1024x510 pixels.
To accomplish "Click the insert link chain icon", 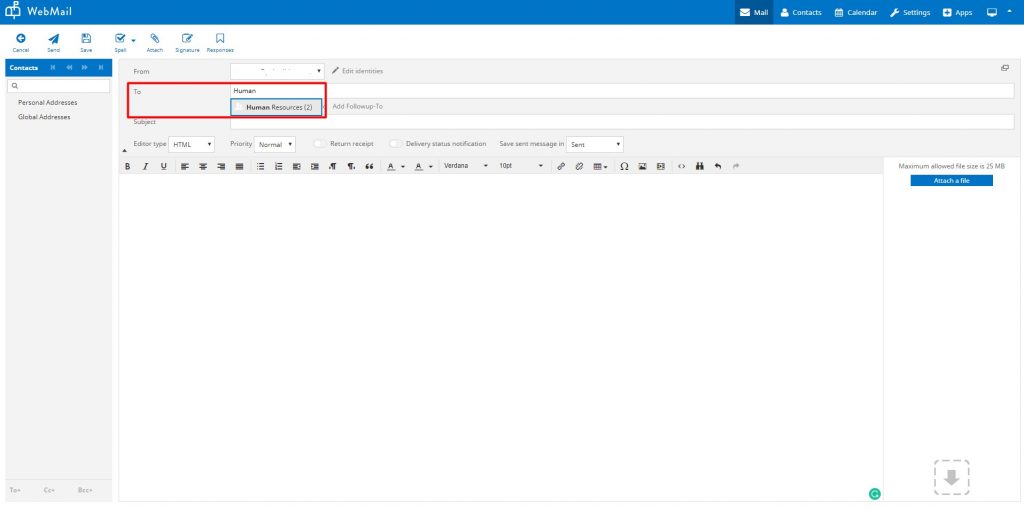I will point(561,166).
